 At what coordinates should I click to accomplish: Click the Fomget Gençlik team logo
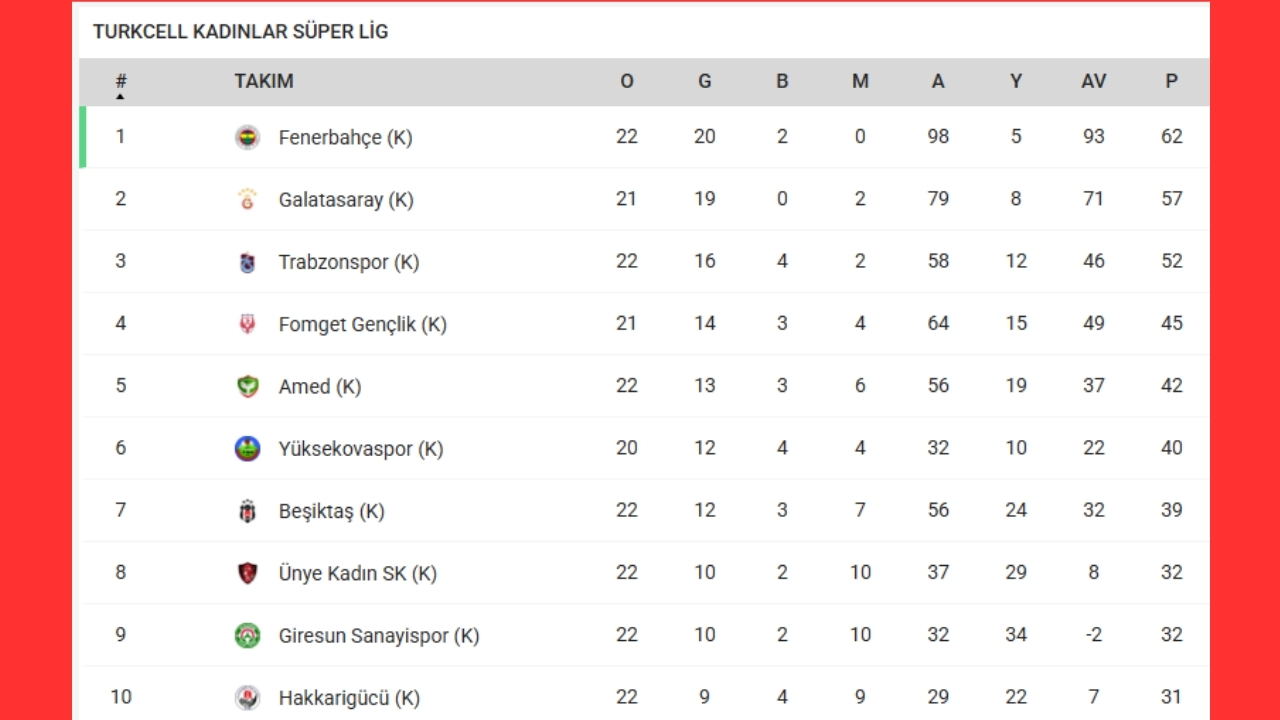pyautogui.click(x=247, y=324)
